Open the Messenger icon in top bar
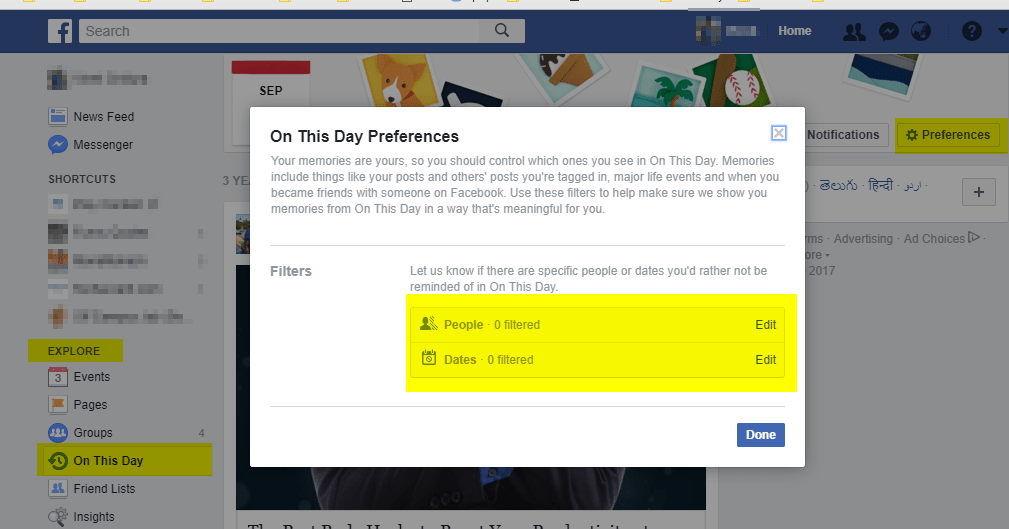Viewport: 1009px width, 529px height. click(x=888, y=31)
